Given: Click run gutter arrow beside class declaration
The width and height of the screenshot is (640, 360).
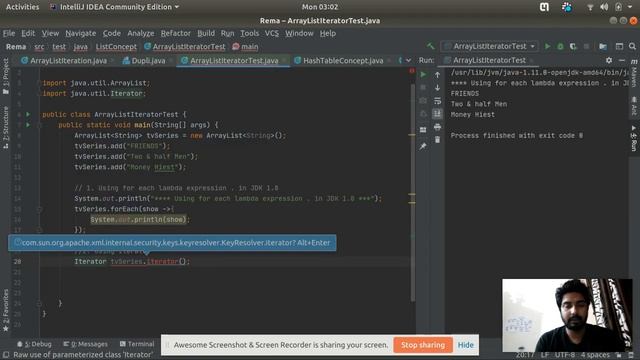Looking at the screenshot, I should click(x=28, y=114).
